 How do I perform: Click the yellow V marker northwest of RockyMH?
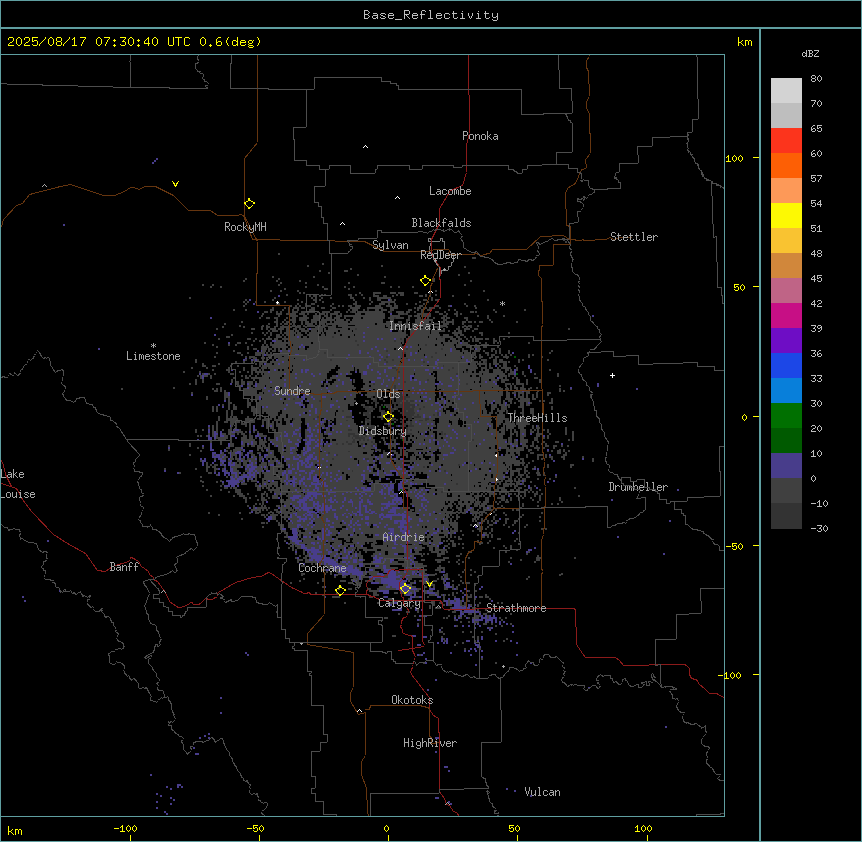[175, 184]
